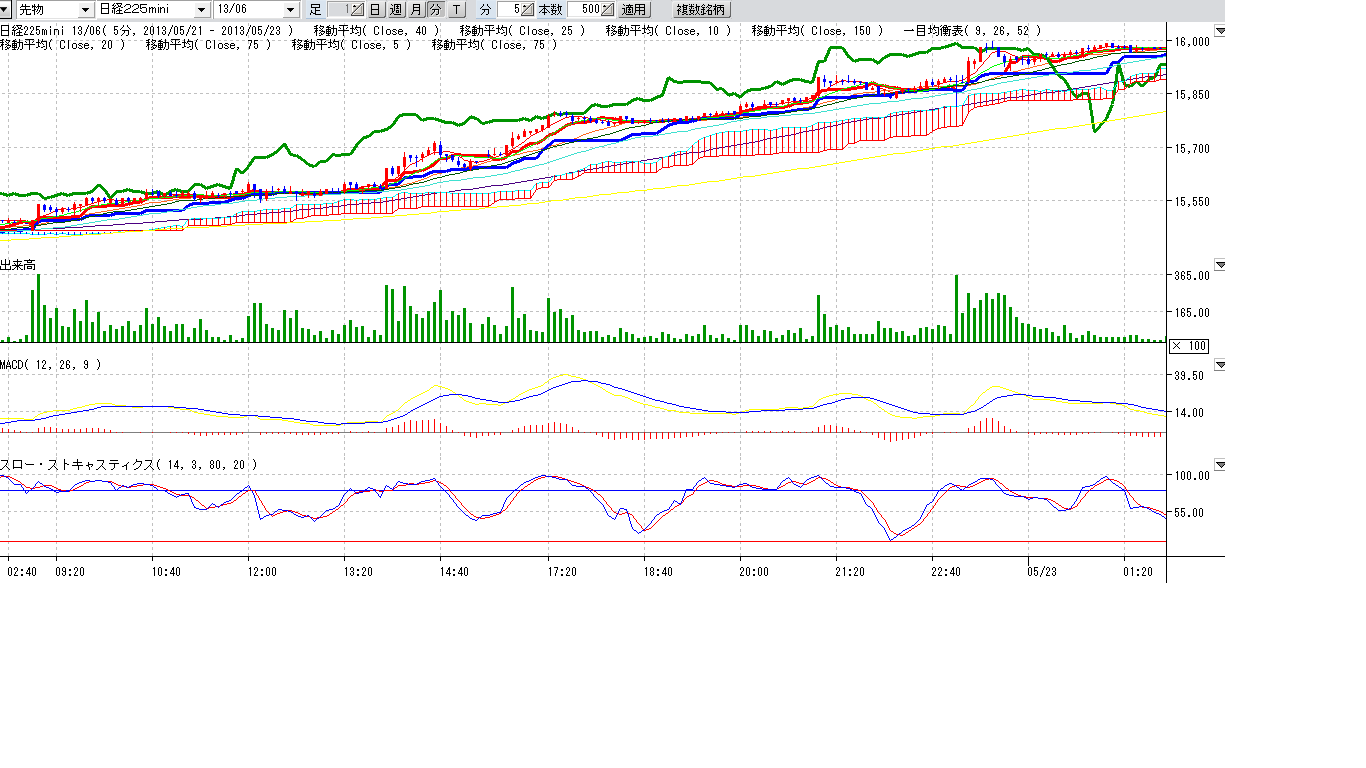1366x768 pixels.
Task: Click the 本数 bar count field showing 500
Action: 584,10
